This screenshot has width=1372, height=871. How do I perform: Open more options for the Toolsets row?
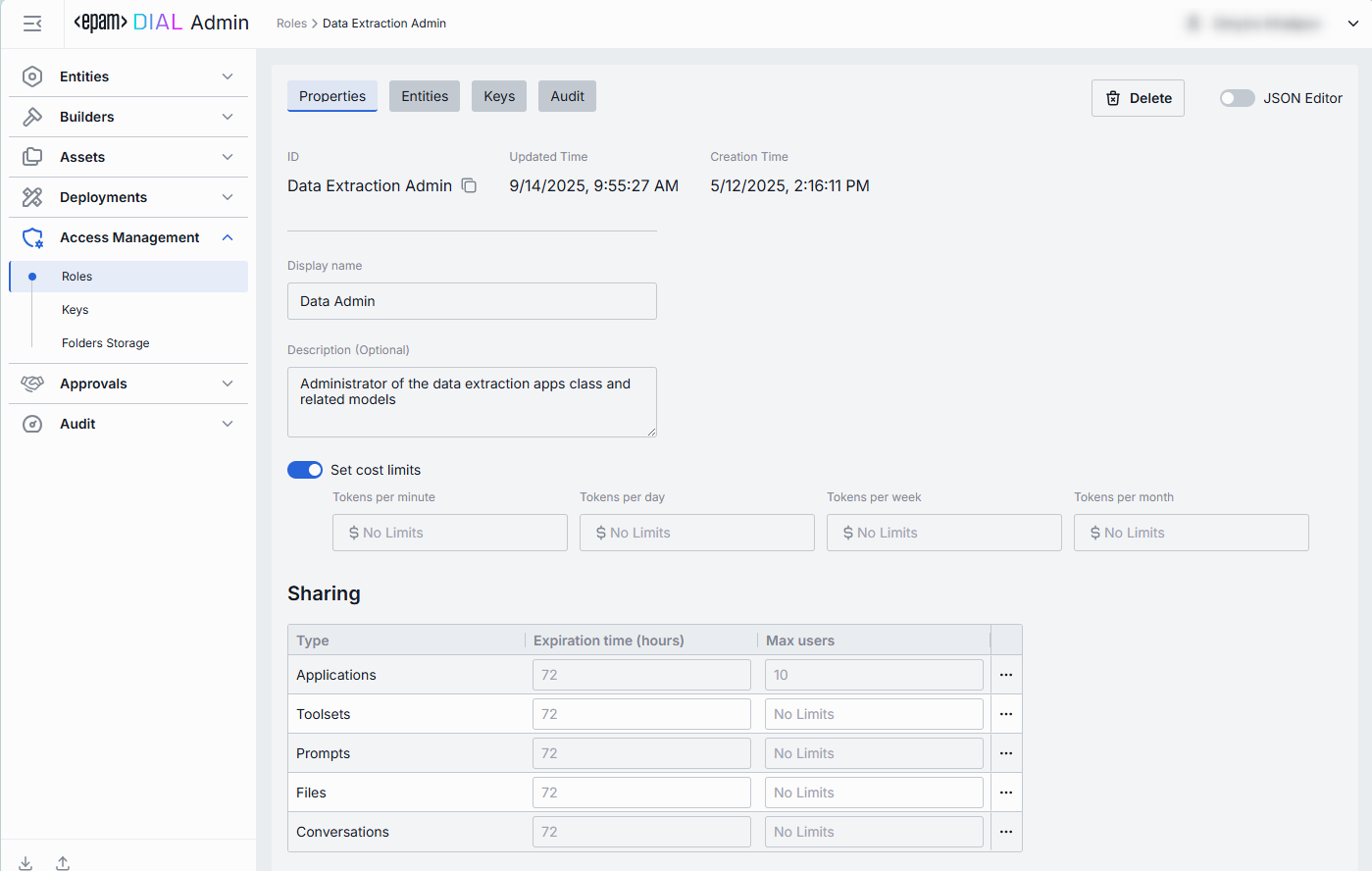(x=1005, y=714)
